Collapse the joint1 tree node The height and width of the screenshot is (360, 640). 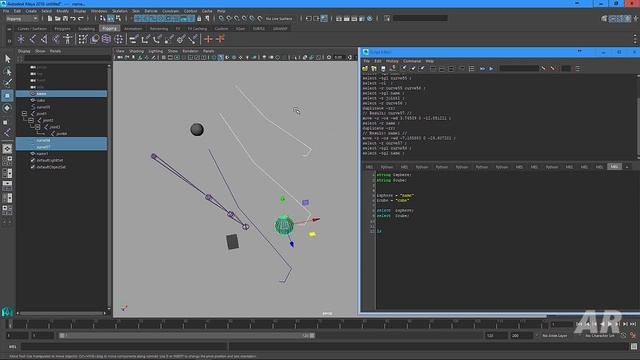(x=24, y=113)
